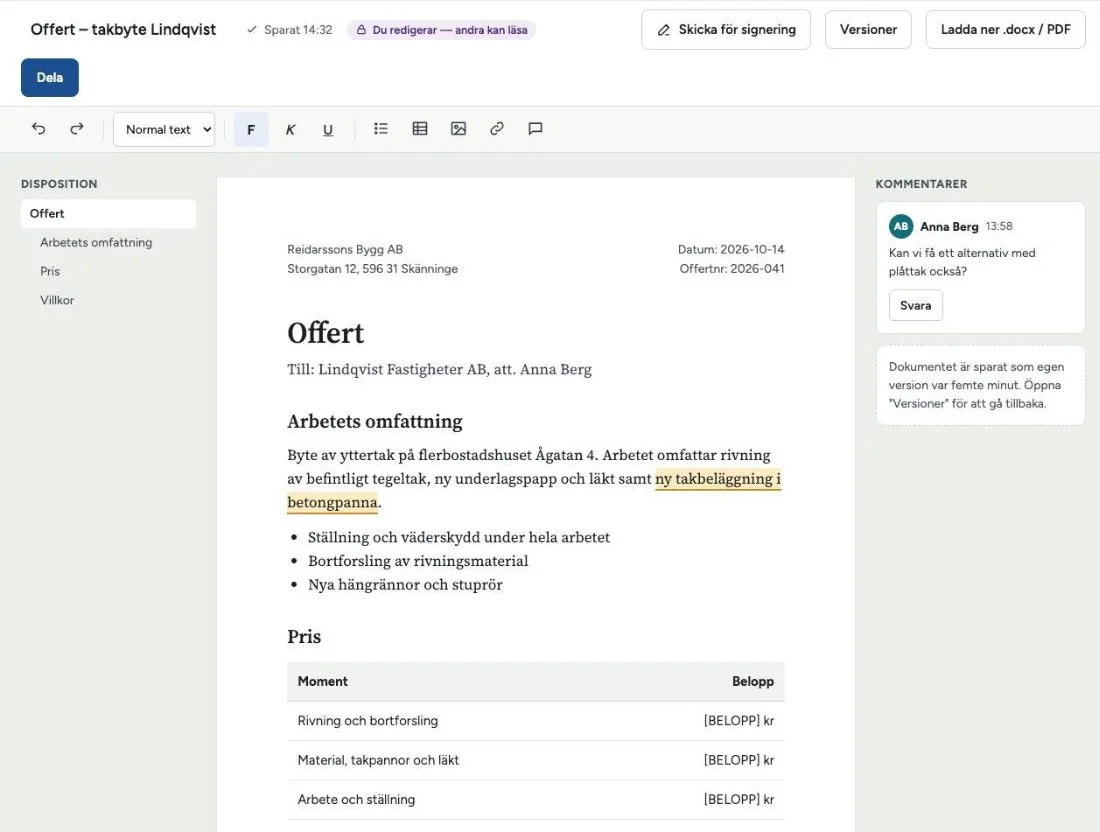Click bullet Ställning och väderskydd under hela arbetet
1100x832 pixels.
click(x=459, y=538)
